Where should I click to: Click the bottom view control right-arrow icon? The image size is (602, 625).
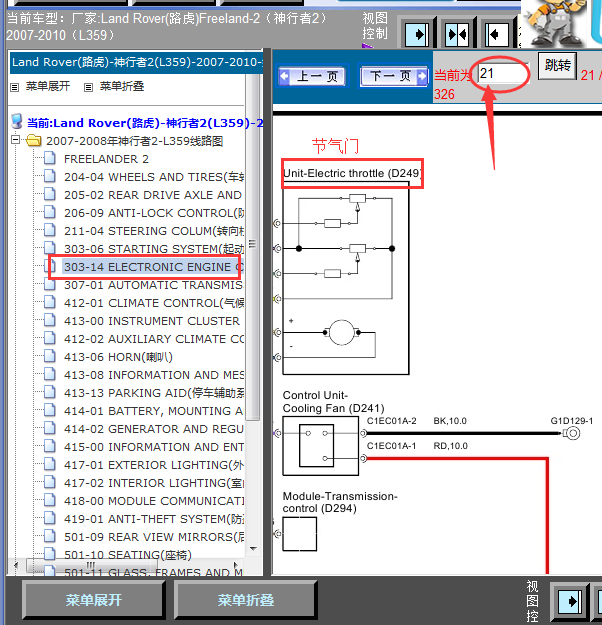[x=570, y=601]
